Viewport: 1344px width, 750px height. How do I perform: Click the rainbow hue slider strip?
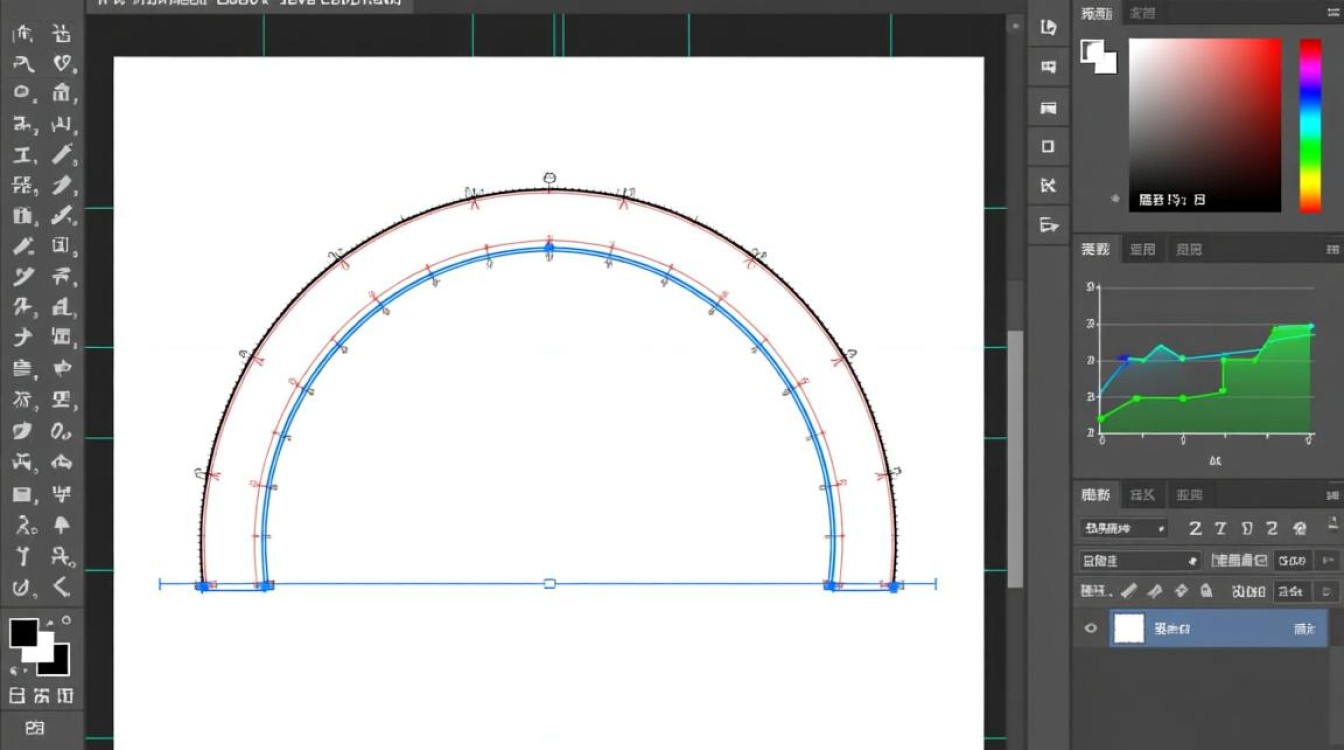[1309, 125]
